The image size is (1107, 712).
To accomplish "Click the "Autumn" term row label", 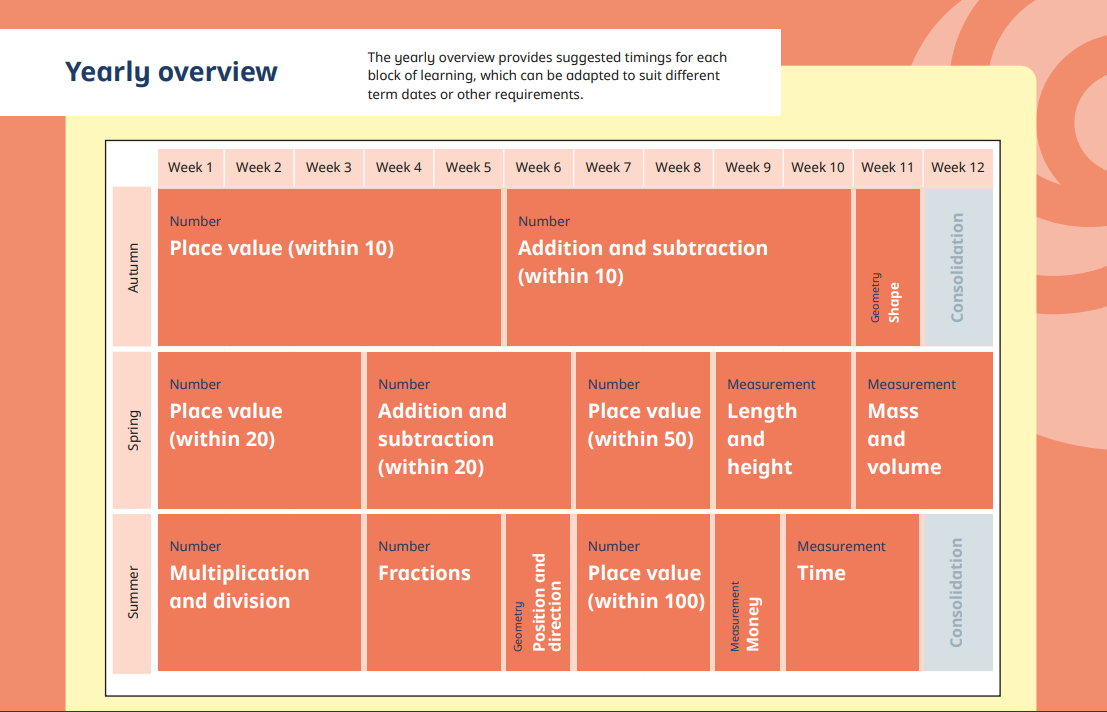I will point(132,267).
